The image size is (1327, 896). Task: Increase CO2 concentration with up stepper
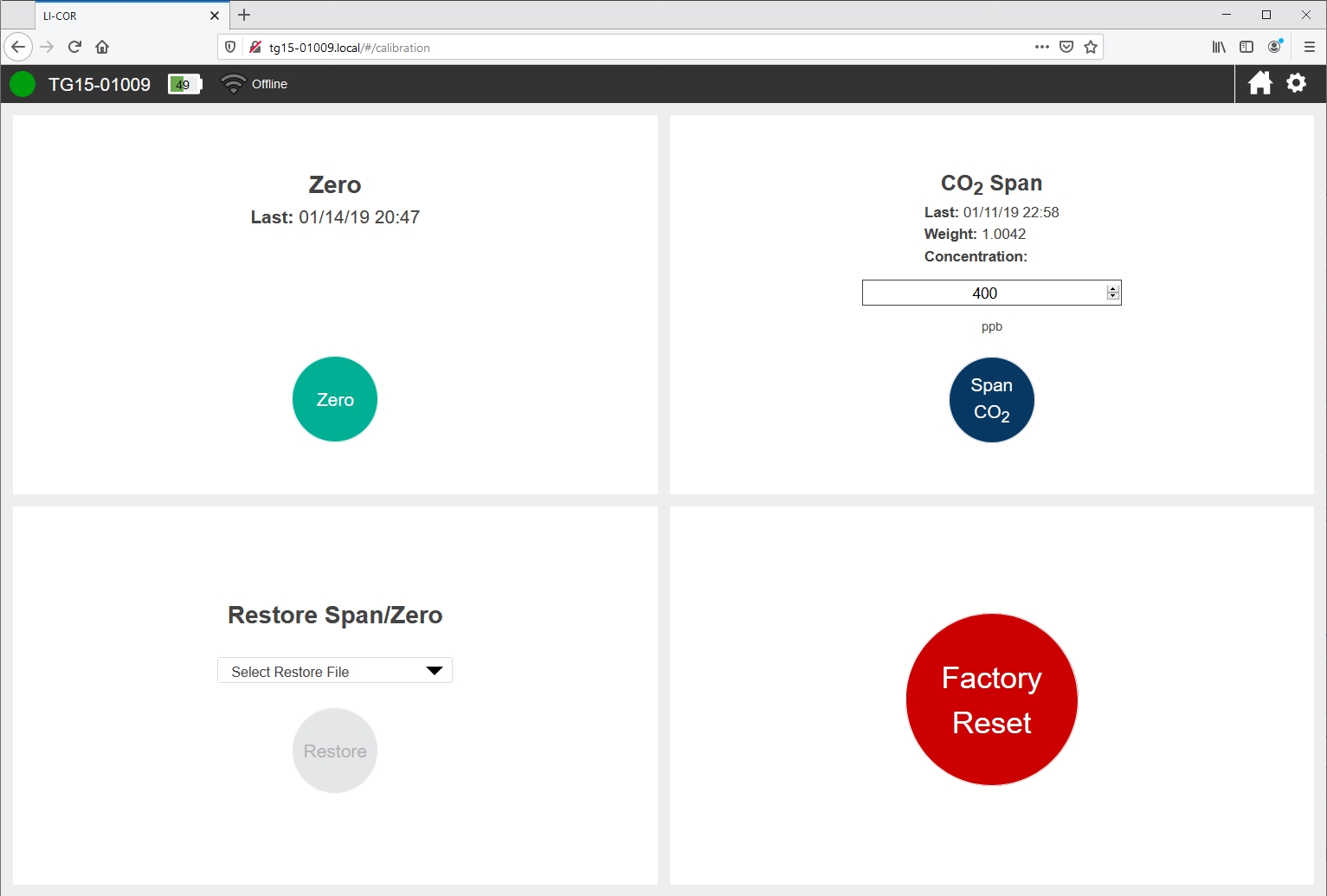click(x=1113, y=288)
